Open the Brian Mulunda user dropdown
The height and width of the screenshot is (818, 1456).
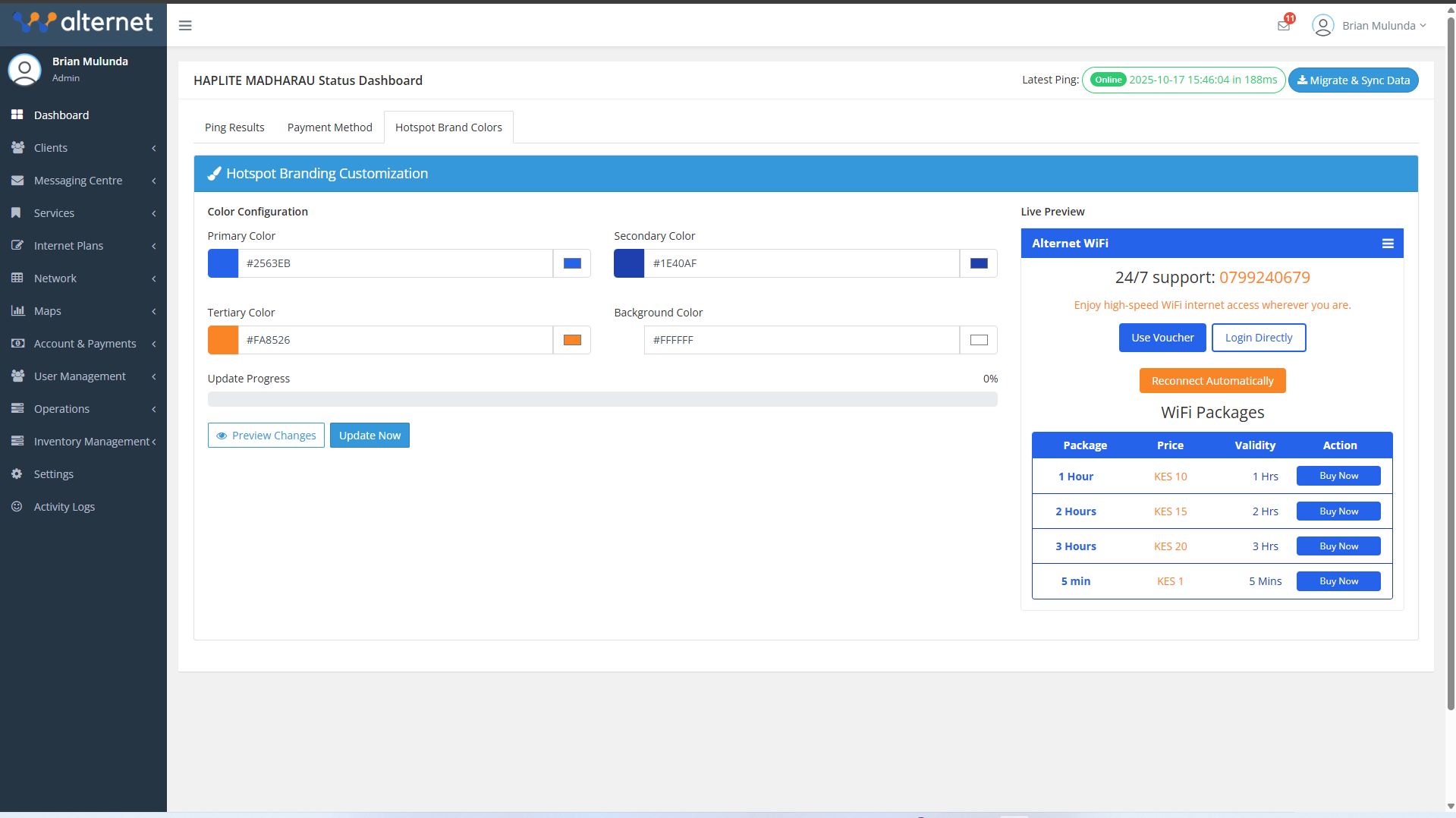click(x=1370, y=26)
